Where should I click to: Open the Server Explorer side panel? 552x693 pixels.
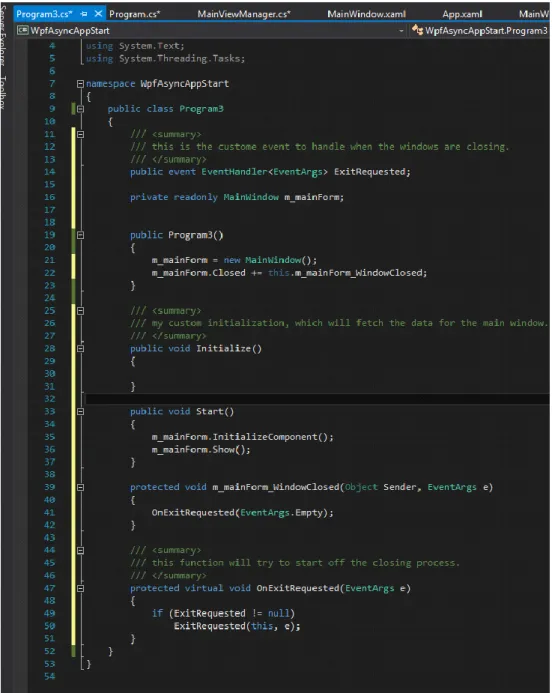3,35
